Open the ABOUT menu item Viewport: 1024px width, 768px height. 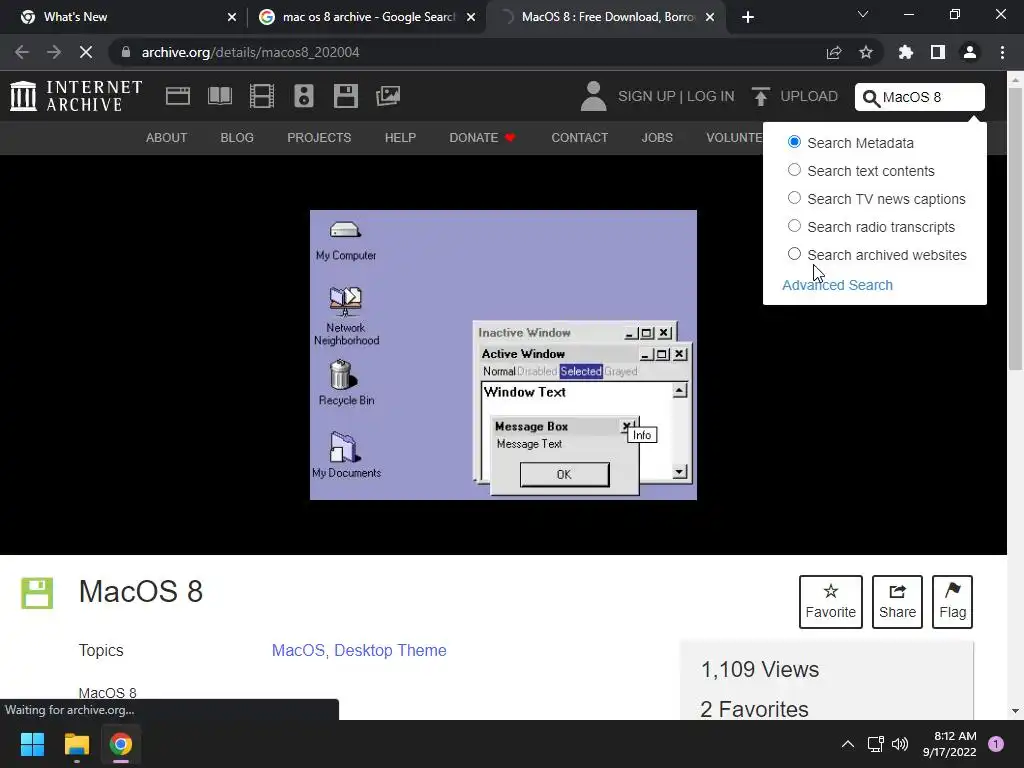[167, 138]
